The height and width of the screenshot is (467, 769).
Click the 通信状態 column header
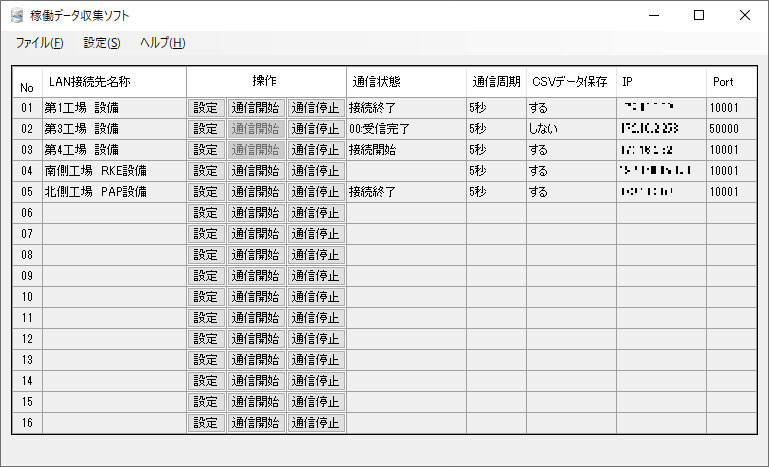click(x=407, y=82)
